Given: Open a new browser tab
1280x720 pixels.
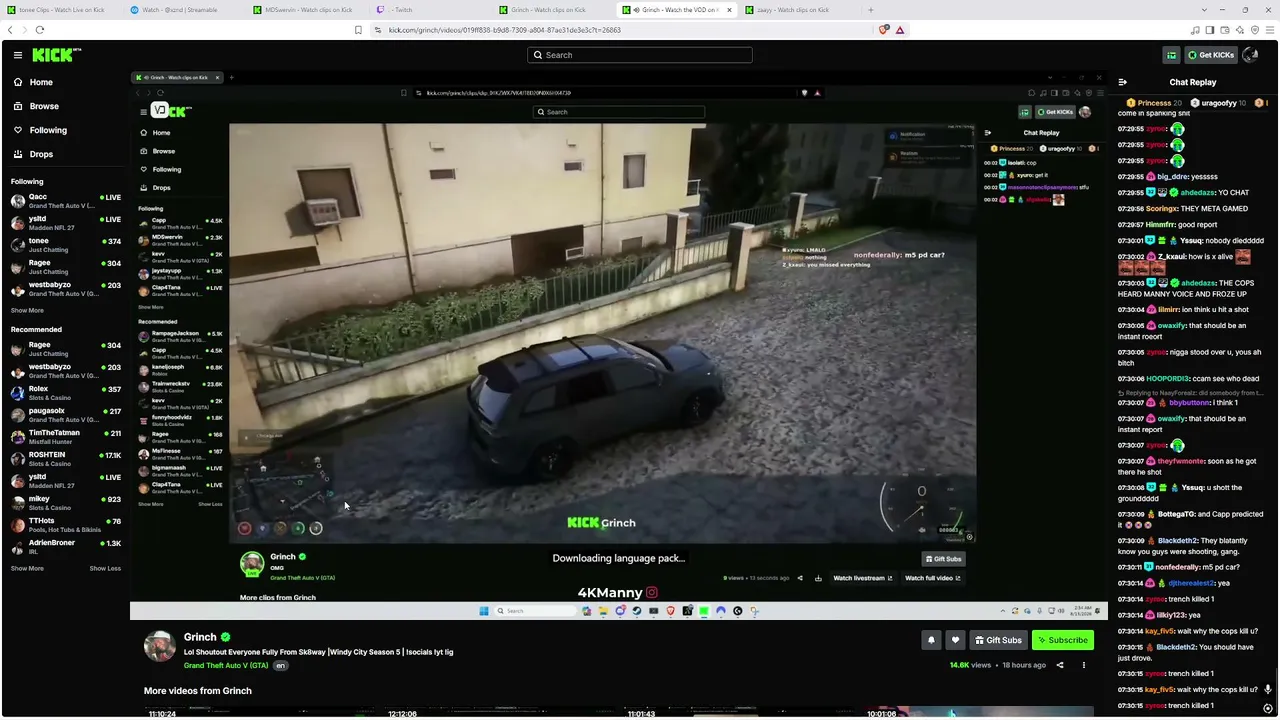Looking at the screenshot, I should point(870,10).
